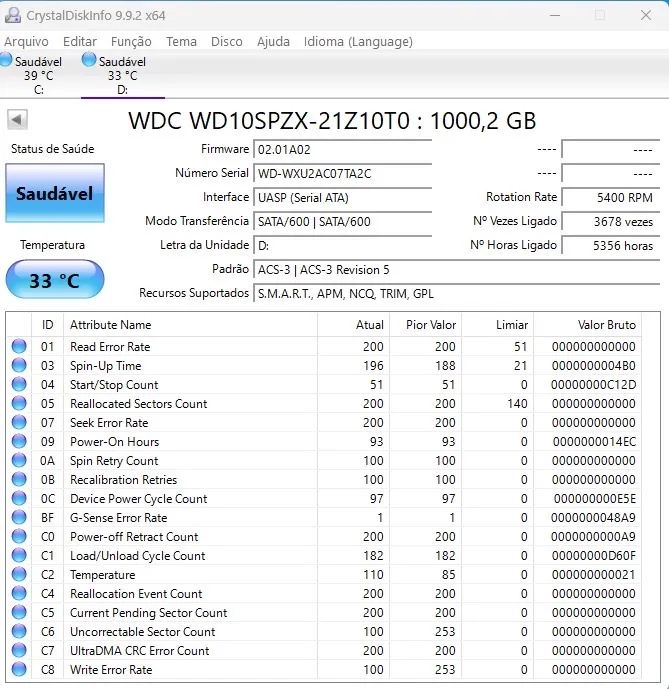Click the status circle for Spin-Up Time
The height and width of the screenshot is (689, 669).
point(19,365)
